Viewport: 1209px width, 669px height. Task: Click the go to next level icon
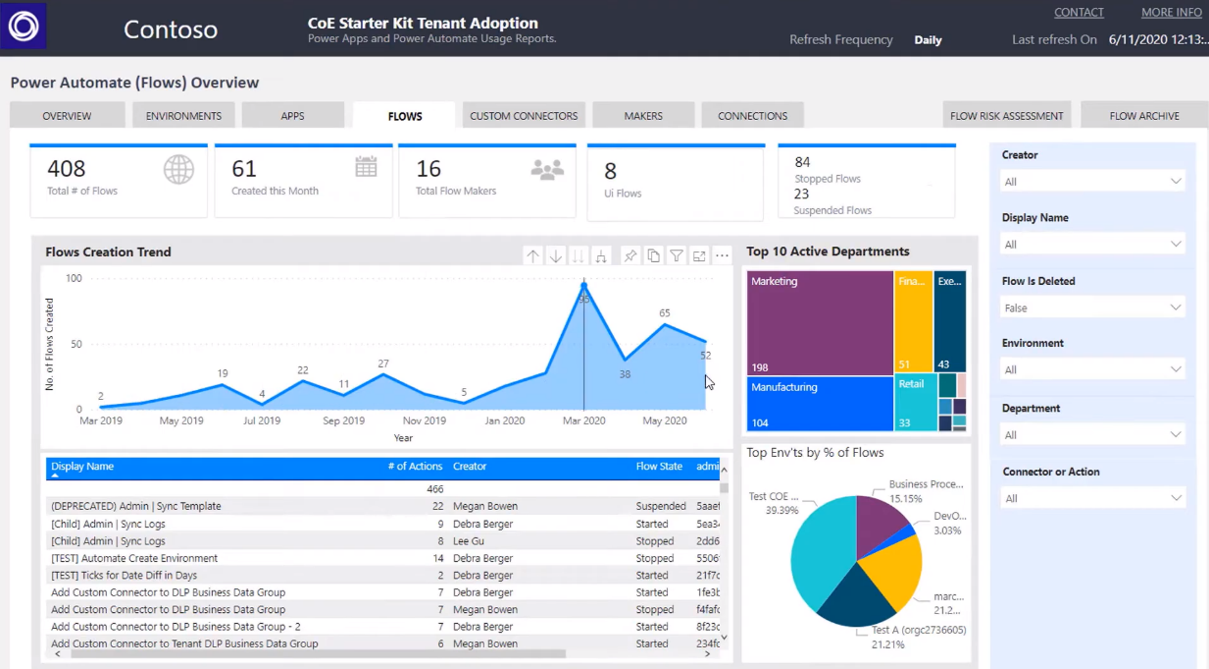(578, 256)
